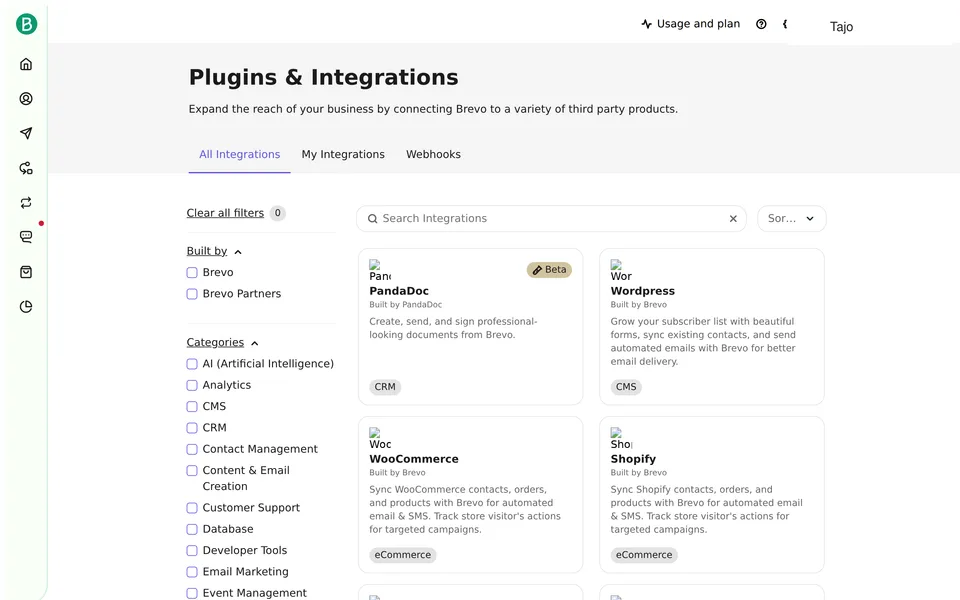Check the Database category filter
This screenshot has width=960, height=600.
[192, 530]
